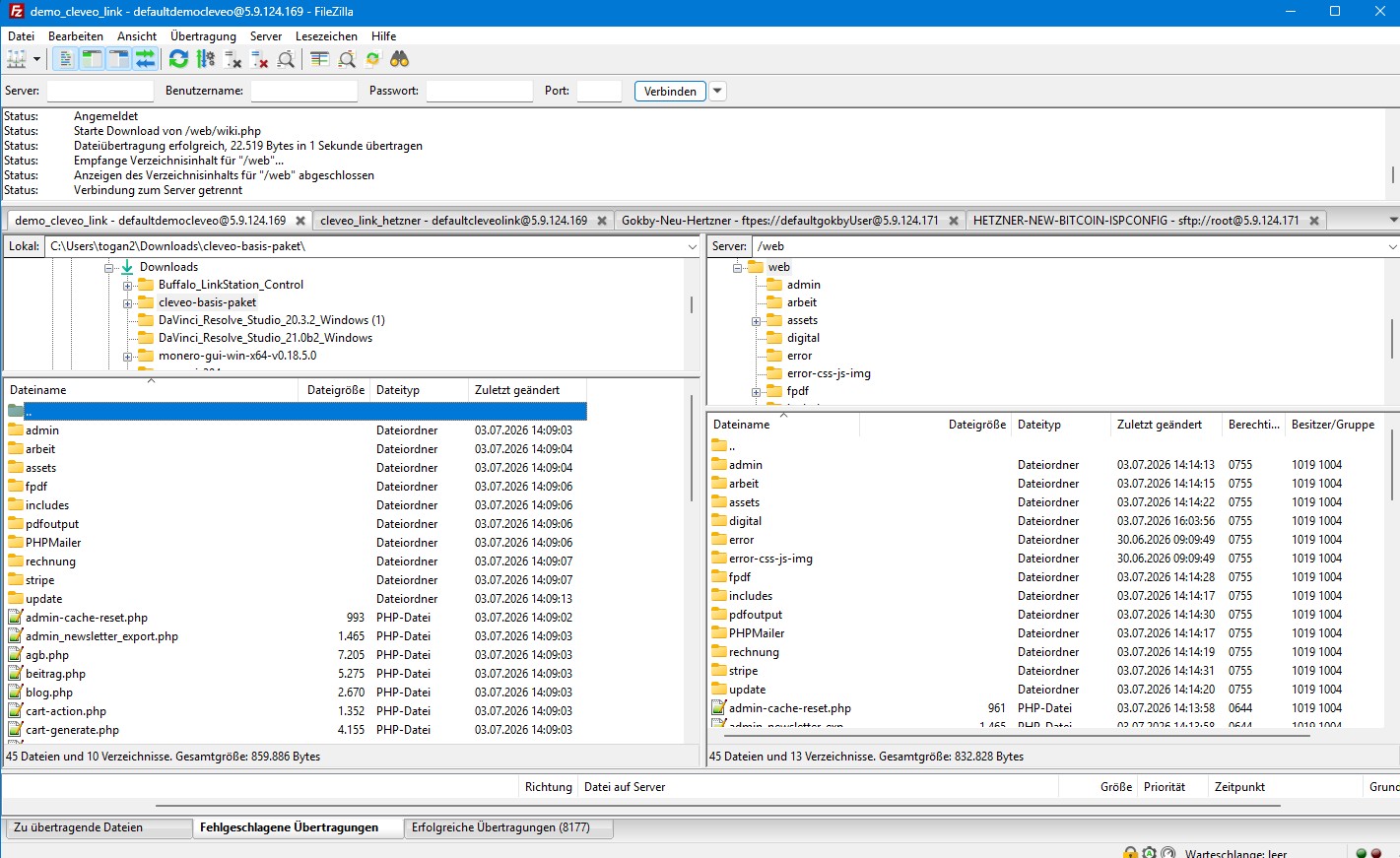Viewport: 1400px width, 858px height.
Task: Close the demo_cleveo_link tab
Action: (x=300, y=221)
